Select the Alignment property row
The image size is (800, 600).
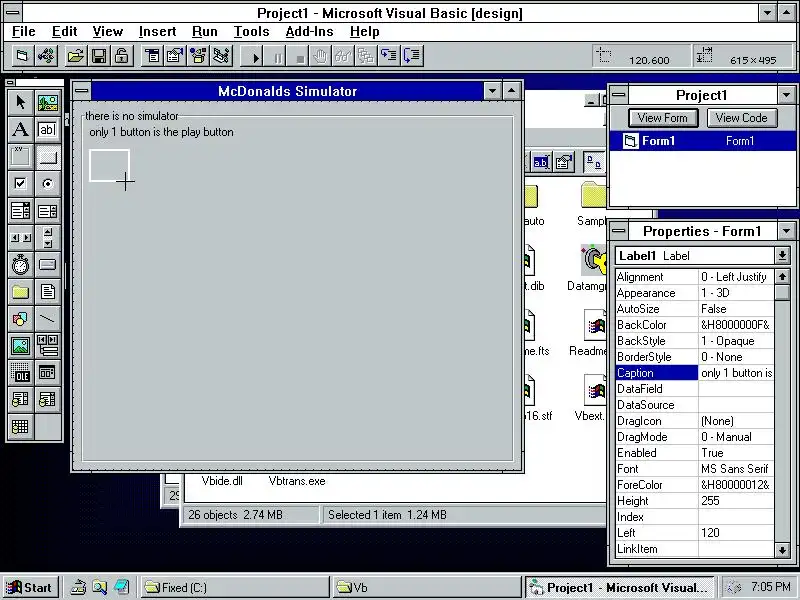point(695,277)
